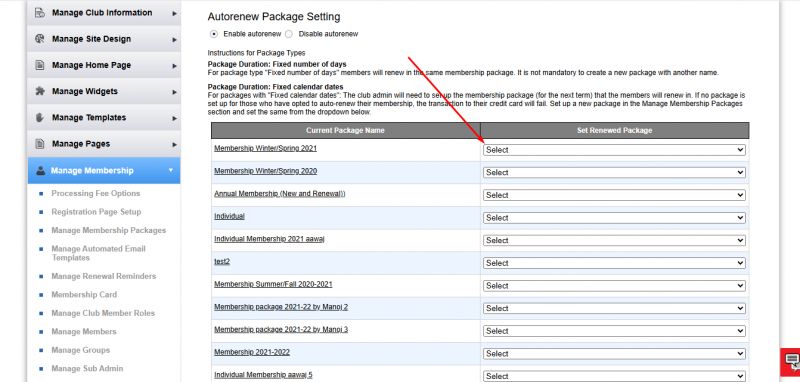Open Individual Membership 2021 aawaj link
The width and height of the screenshot is (800, 382).
click(x=269, y=239)
